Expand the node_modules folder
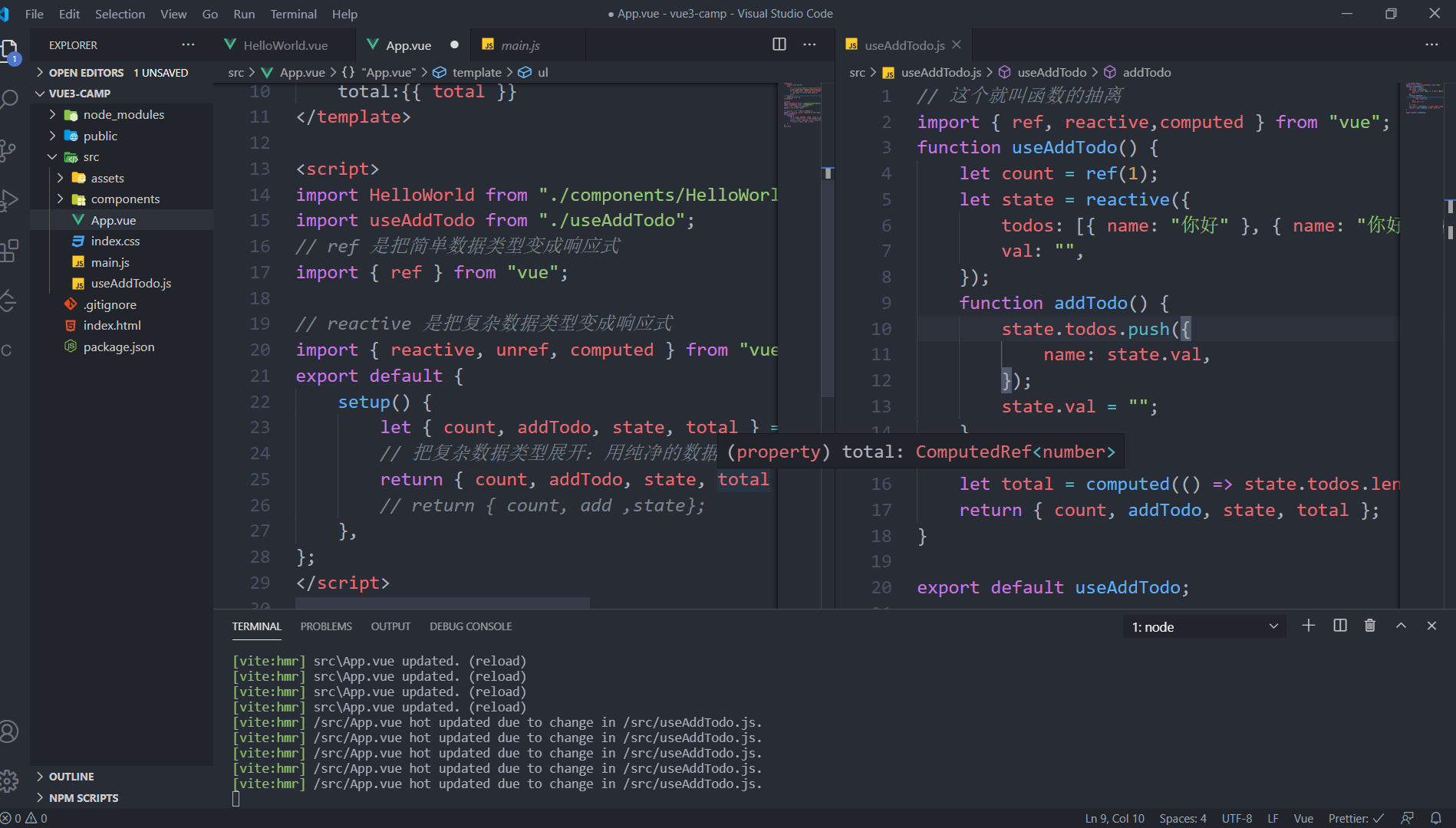The width and height of the screenshot is (1456, 828). 121,114
